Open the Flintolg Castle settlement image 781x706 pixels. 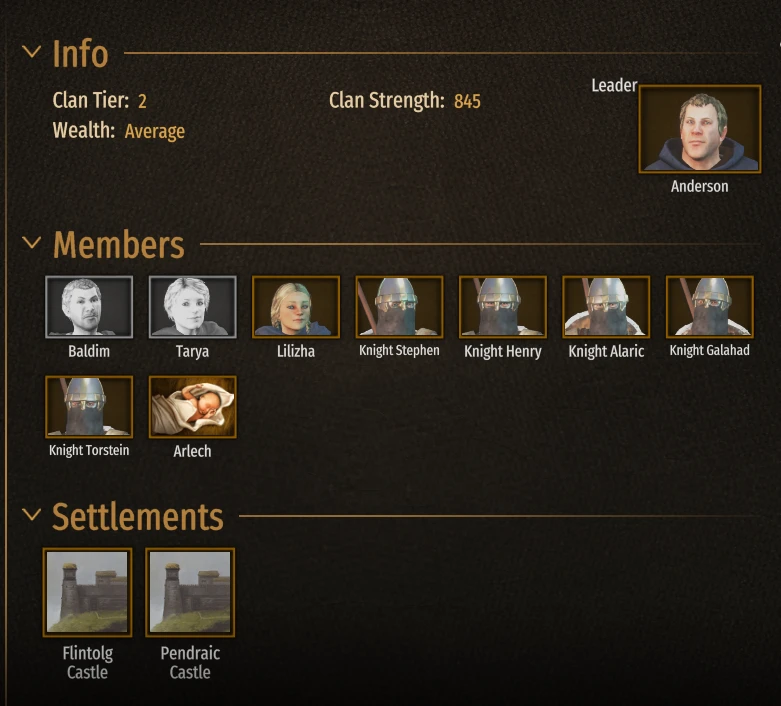(87, 592)
